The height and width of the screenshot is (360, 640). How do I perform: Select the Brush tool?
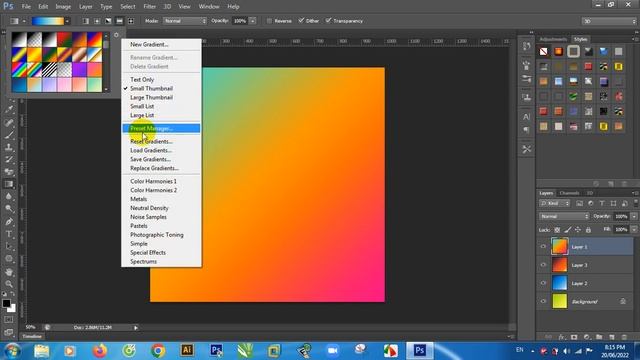9,135
